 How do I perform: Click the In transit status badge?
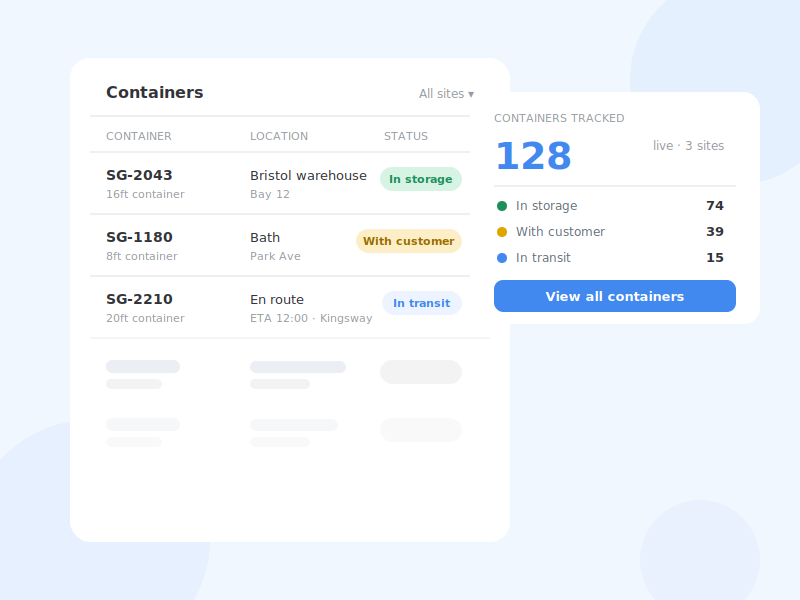tap(421, 303)
